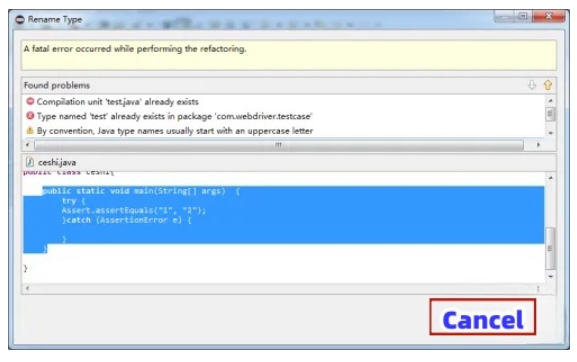Click problems list scroll-left arrow

click(x=27, y=145)
